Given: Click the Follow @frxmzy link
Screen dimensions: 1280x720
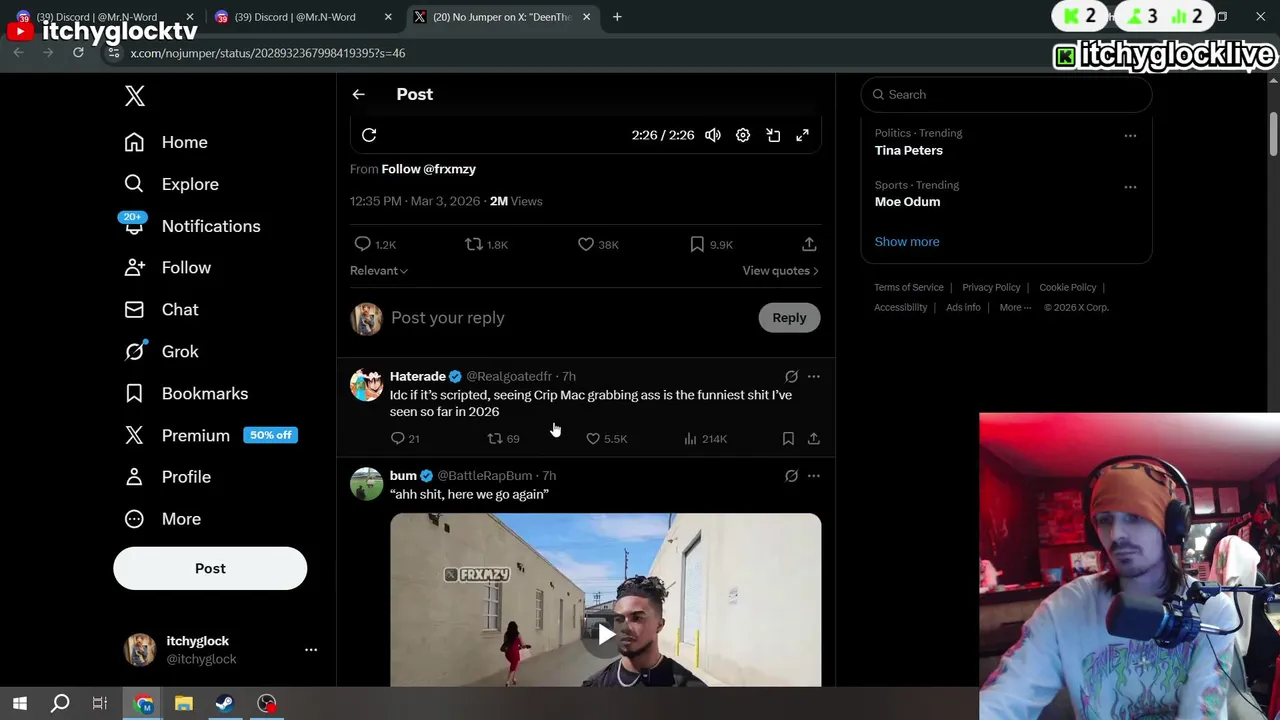Looking at the screenshot, I should [x=428, y=169].
